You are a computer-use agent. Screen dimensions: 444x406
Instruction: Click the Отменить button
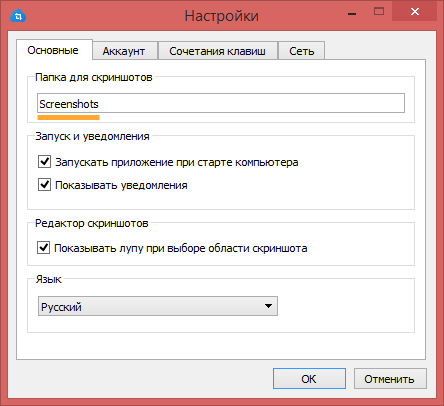[390, 379]
